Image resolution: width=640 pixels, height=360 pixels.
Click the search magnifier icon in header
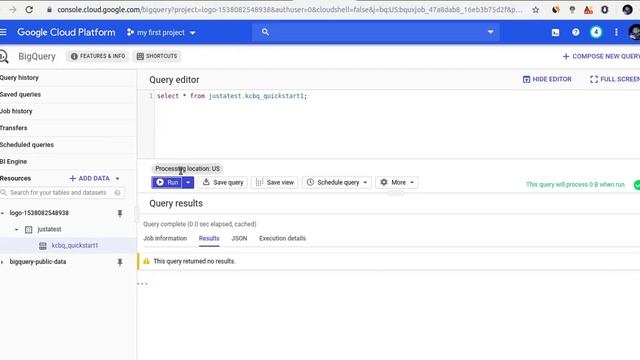point(265,32)
